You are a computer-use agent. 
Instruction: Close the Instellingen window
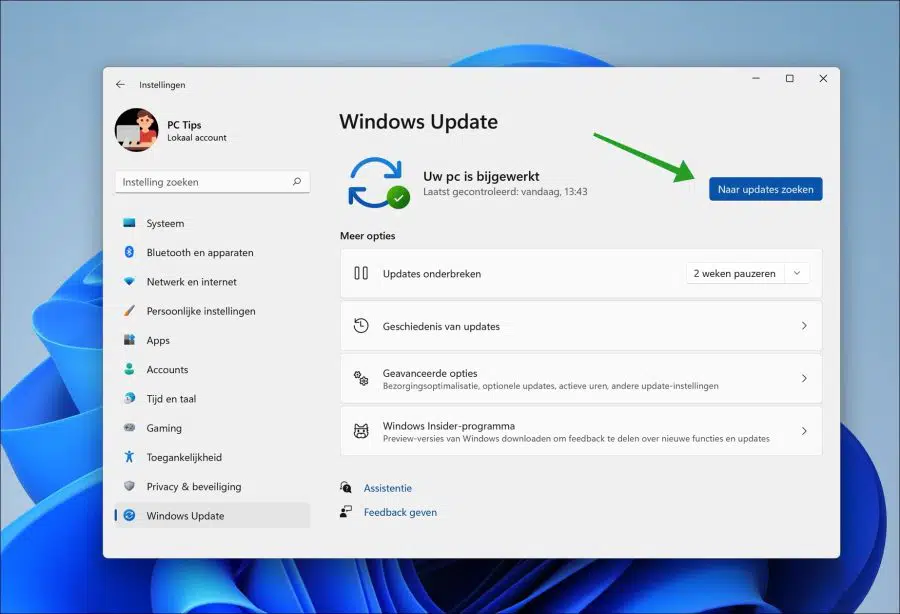(823, 79)
